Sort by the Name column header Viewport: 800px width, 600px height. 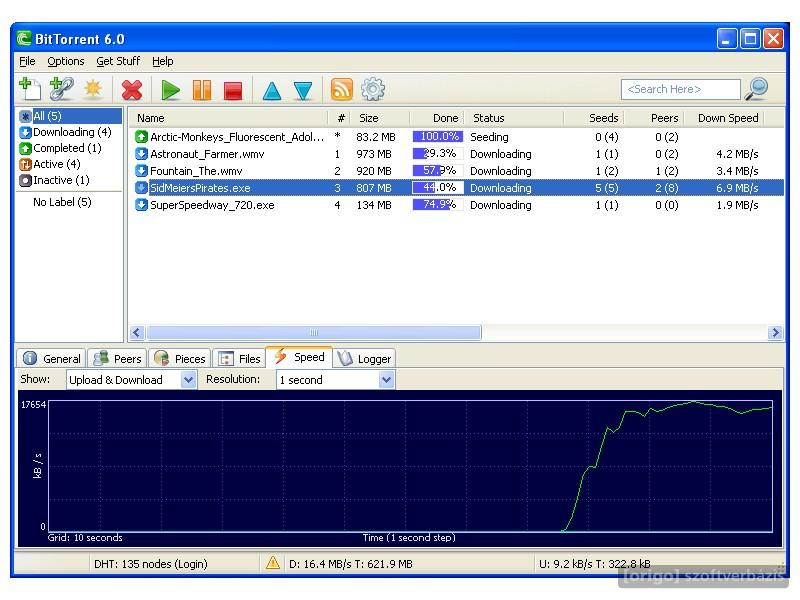(228, 118)
